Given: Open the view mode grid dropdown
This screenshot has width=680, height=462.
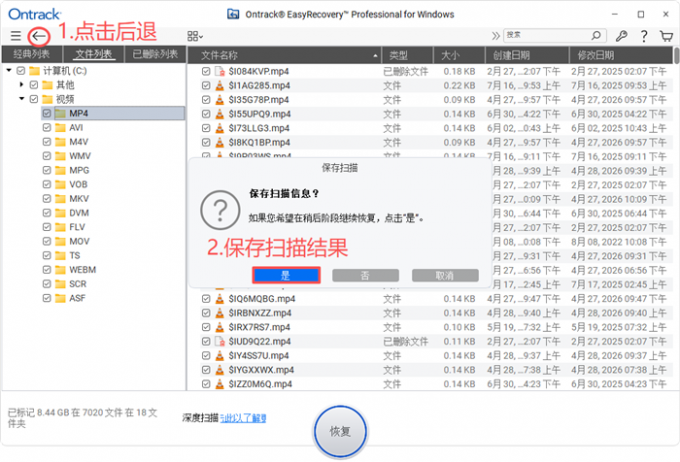Looking at the screenshot, I should [195, 36].
